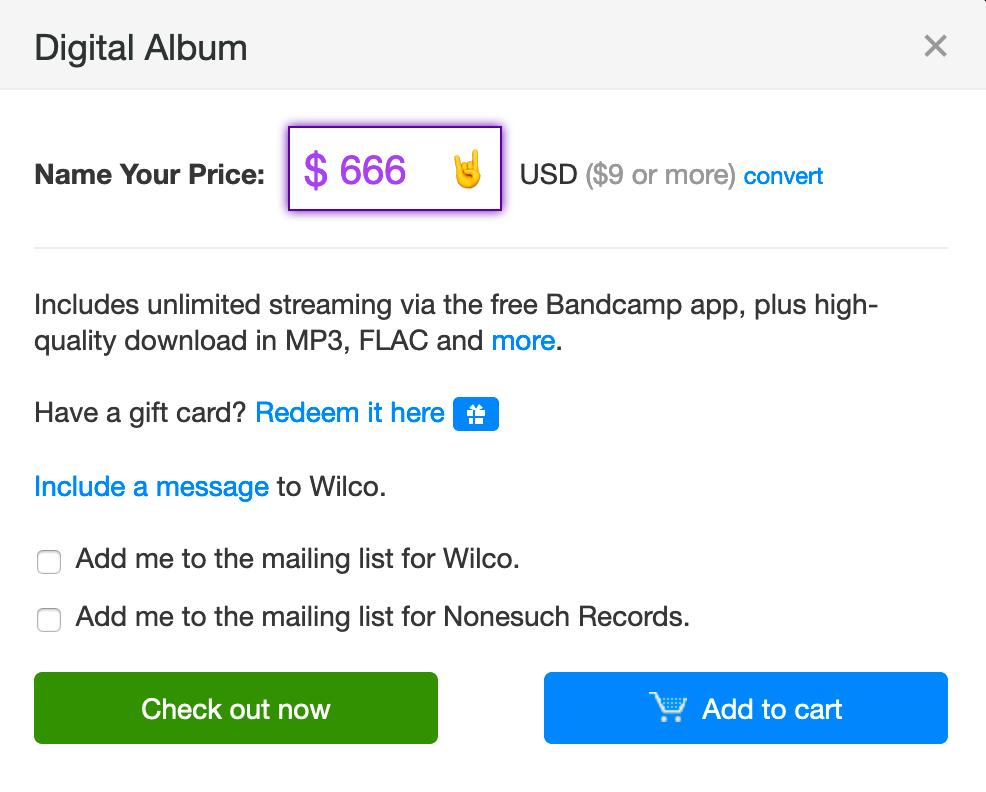Click the Nonesuch Records mailing list label
Screen dimensions: 986x792
(x=382, y=616)
